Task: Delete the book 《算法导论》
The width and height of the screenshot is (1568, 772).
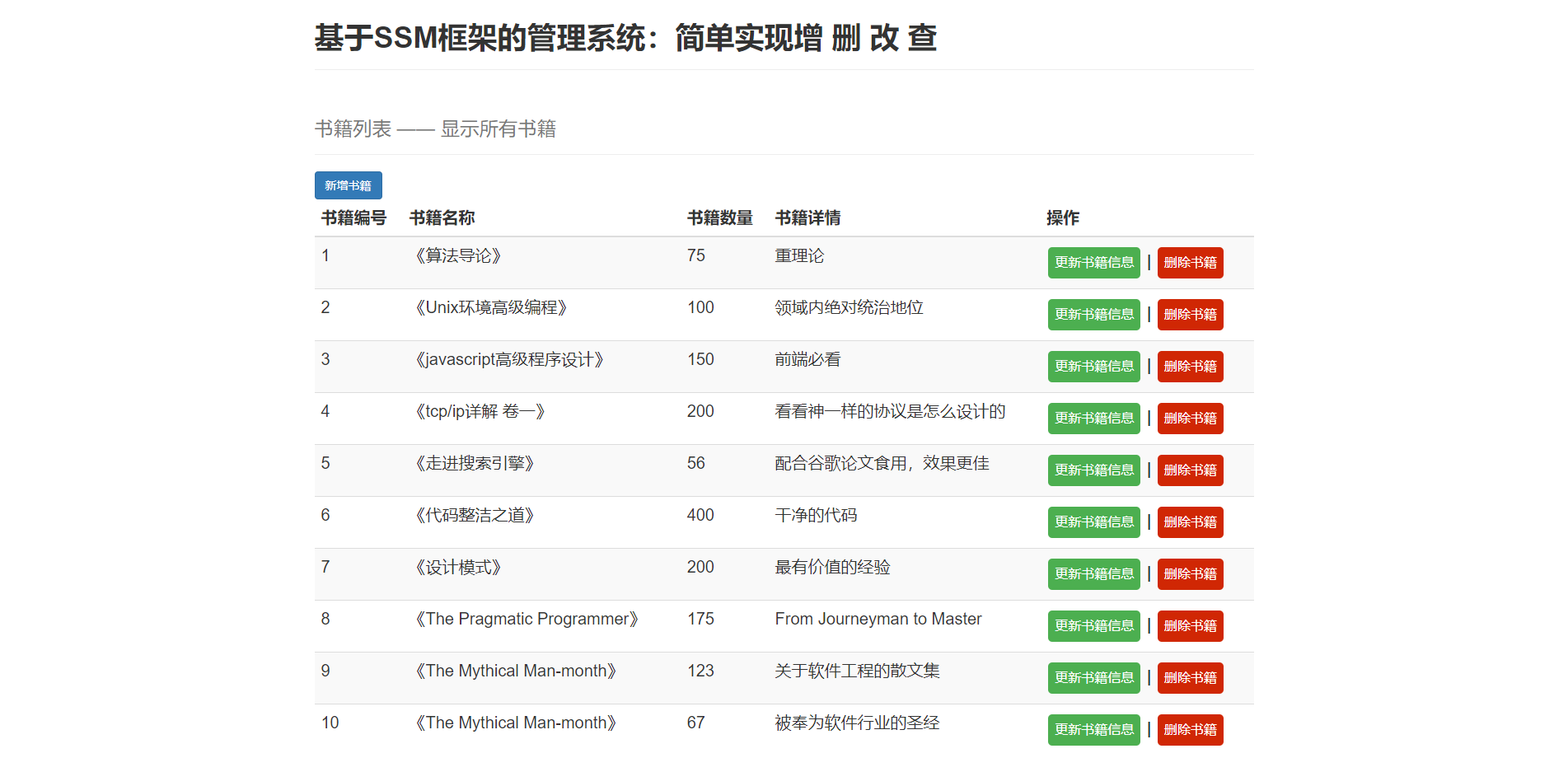Action: pos(1189,263)
